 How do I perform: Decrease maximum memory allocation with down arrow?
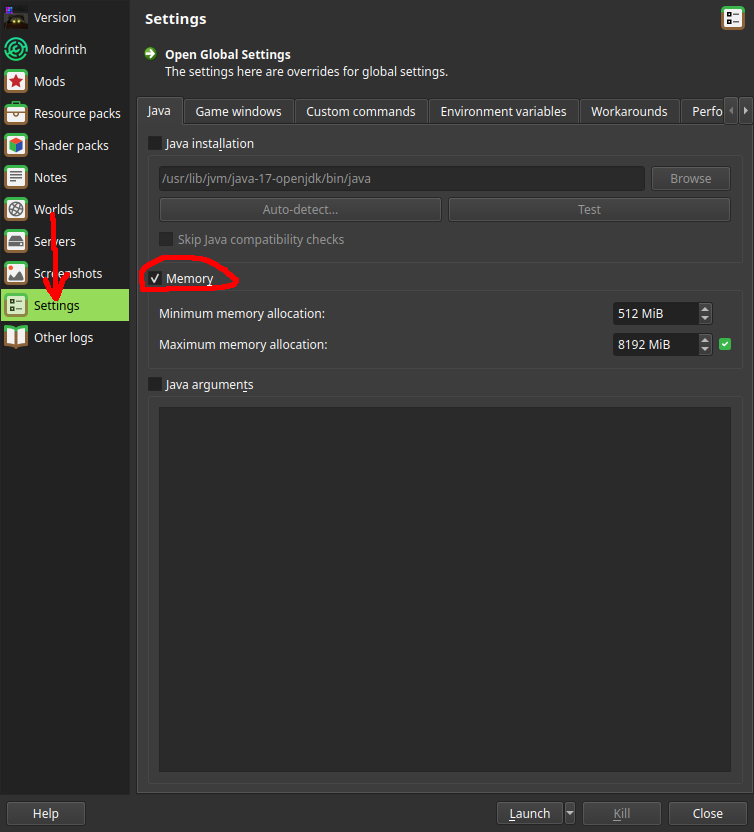(705, 349)
